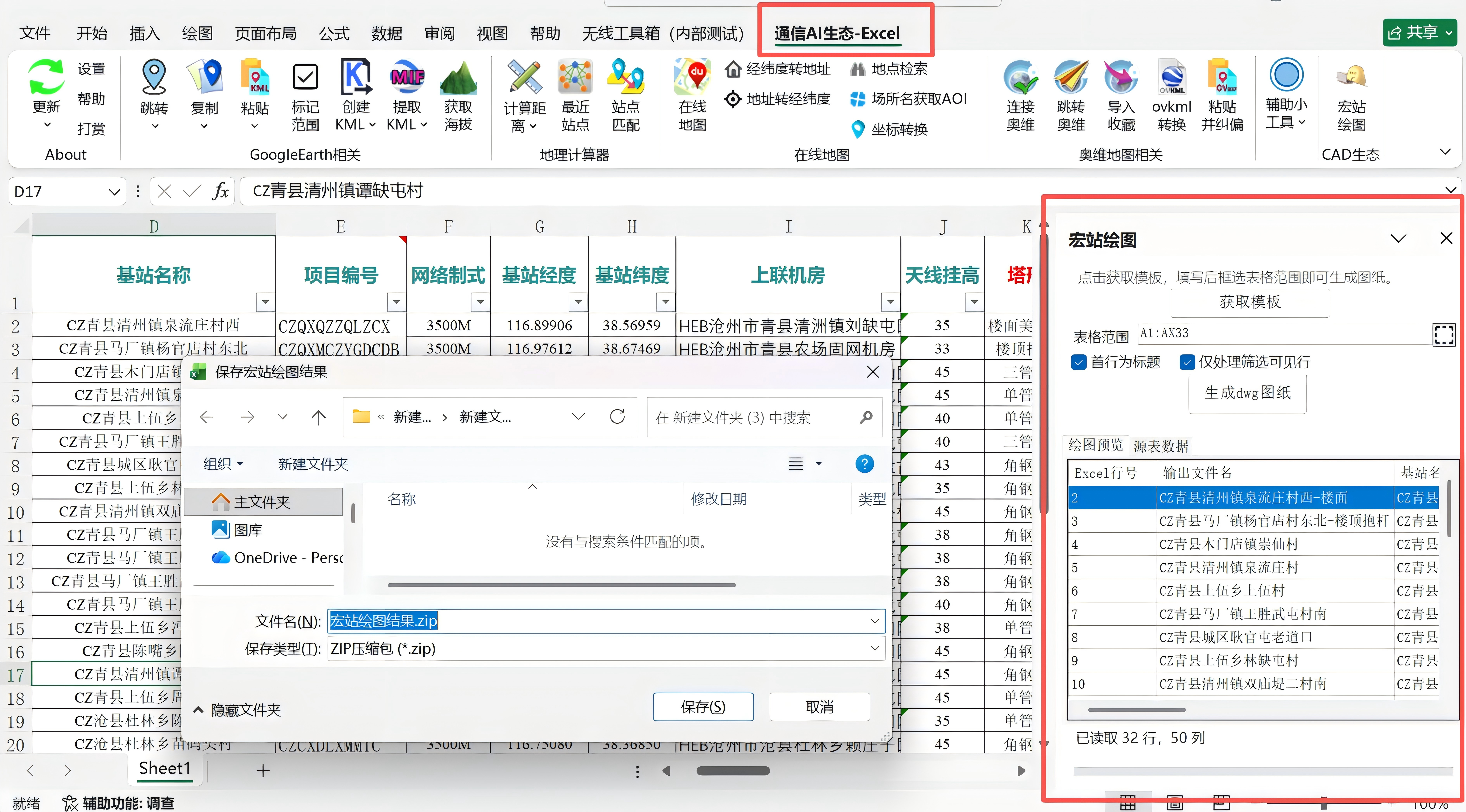Click the 跳转奥维 paper plane icon

[x=1071, y=77]
